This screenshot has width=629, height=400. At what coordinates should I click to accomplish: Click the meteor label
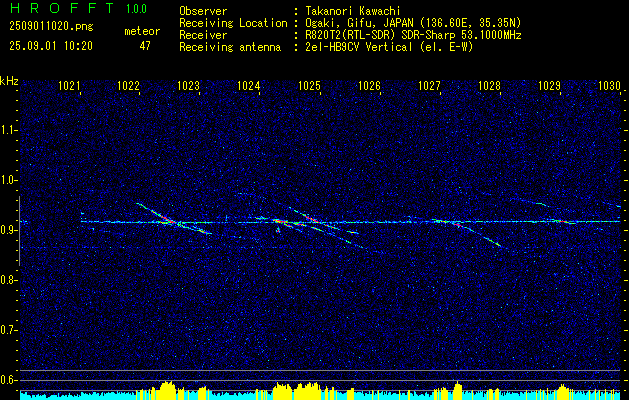pos(142,31)
